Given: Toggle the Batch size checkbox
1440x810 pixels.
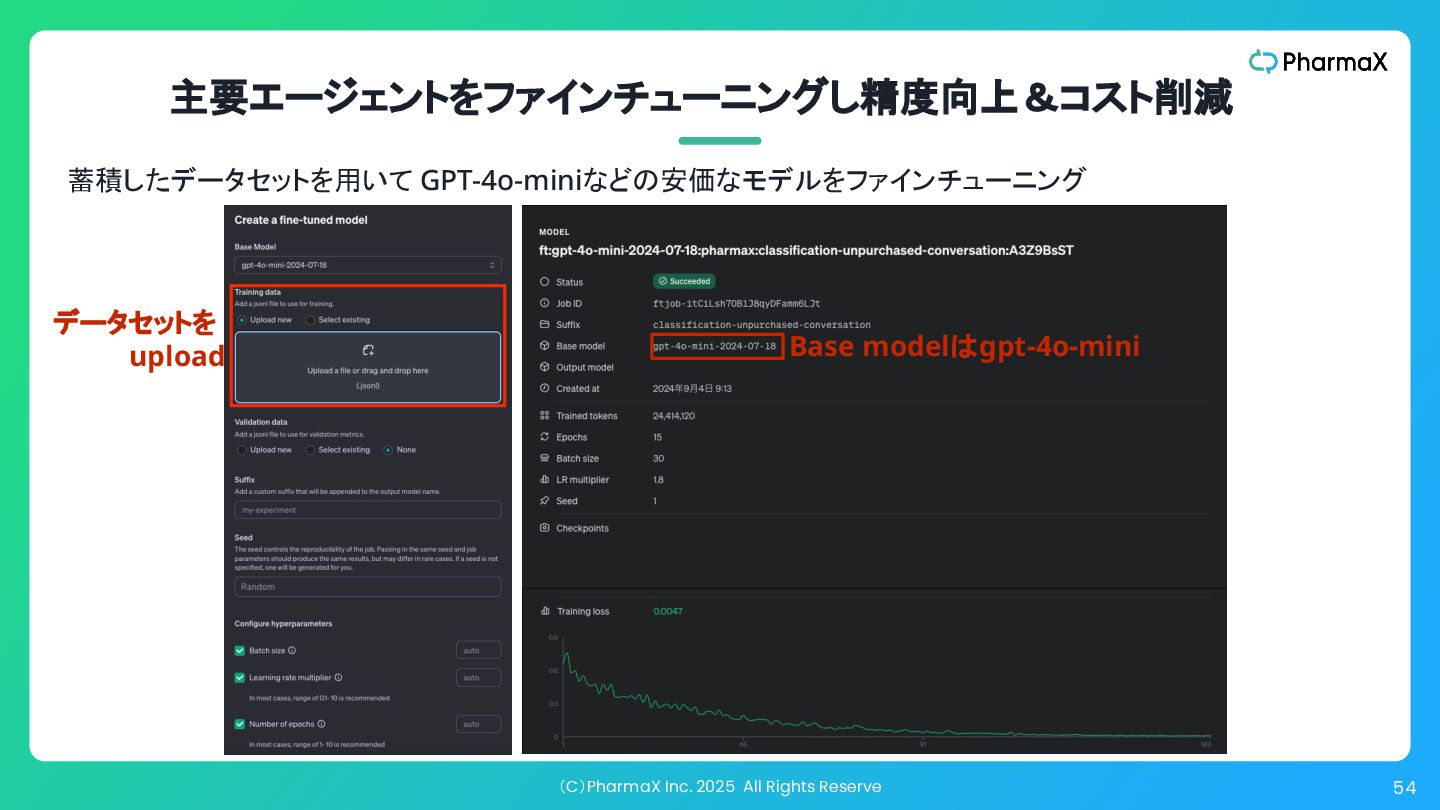Looking at the screenshot, I should pyautogui.click(x=240, y=650).
